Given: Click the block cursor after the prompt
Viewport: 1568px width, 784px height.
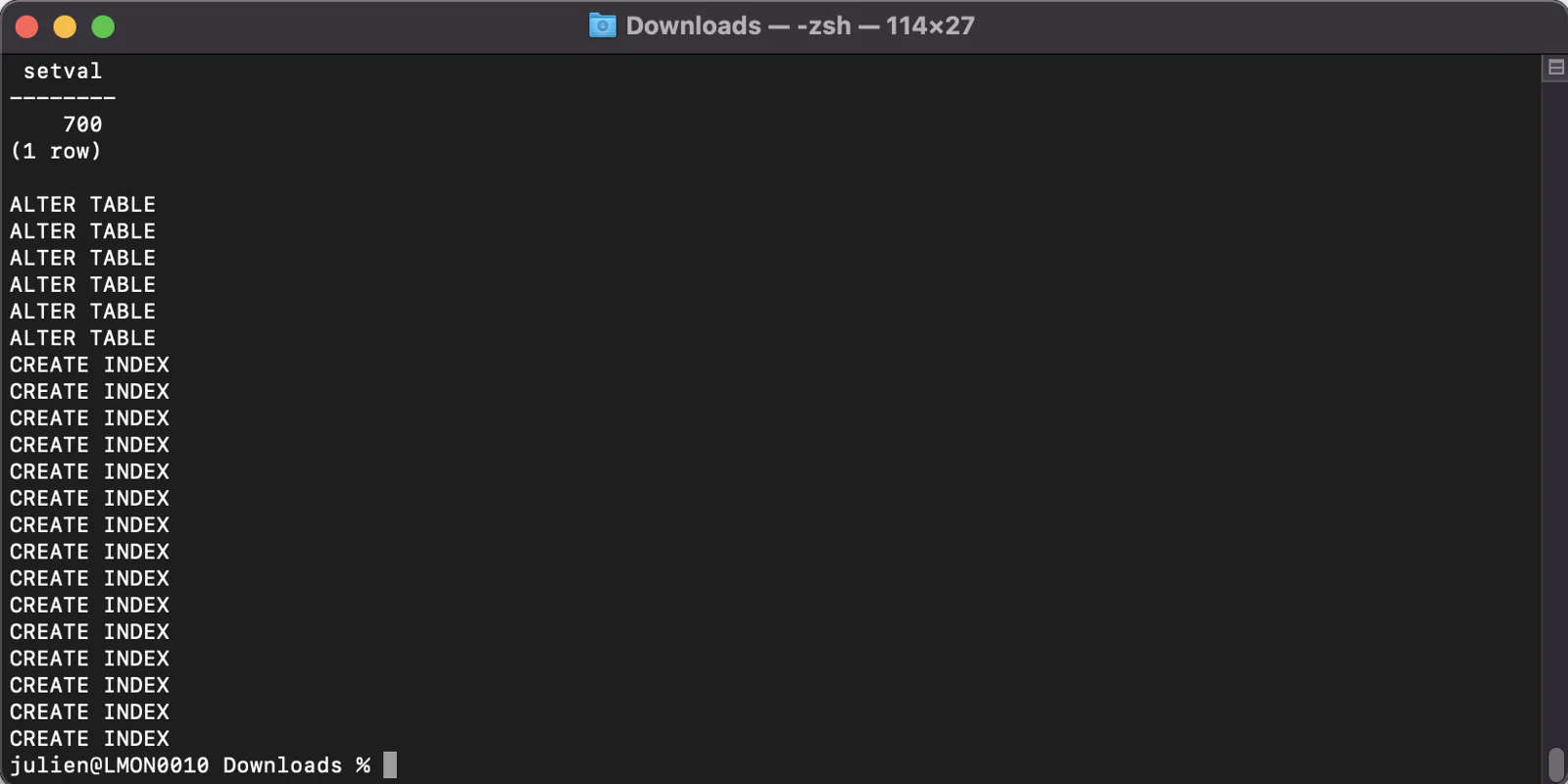Looking at the screenshot, I should coord(390,764).
